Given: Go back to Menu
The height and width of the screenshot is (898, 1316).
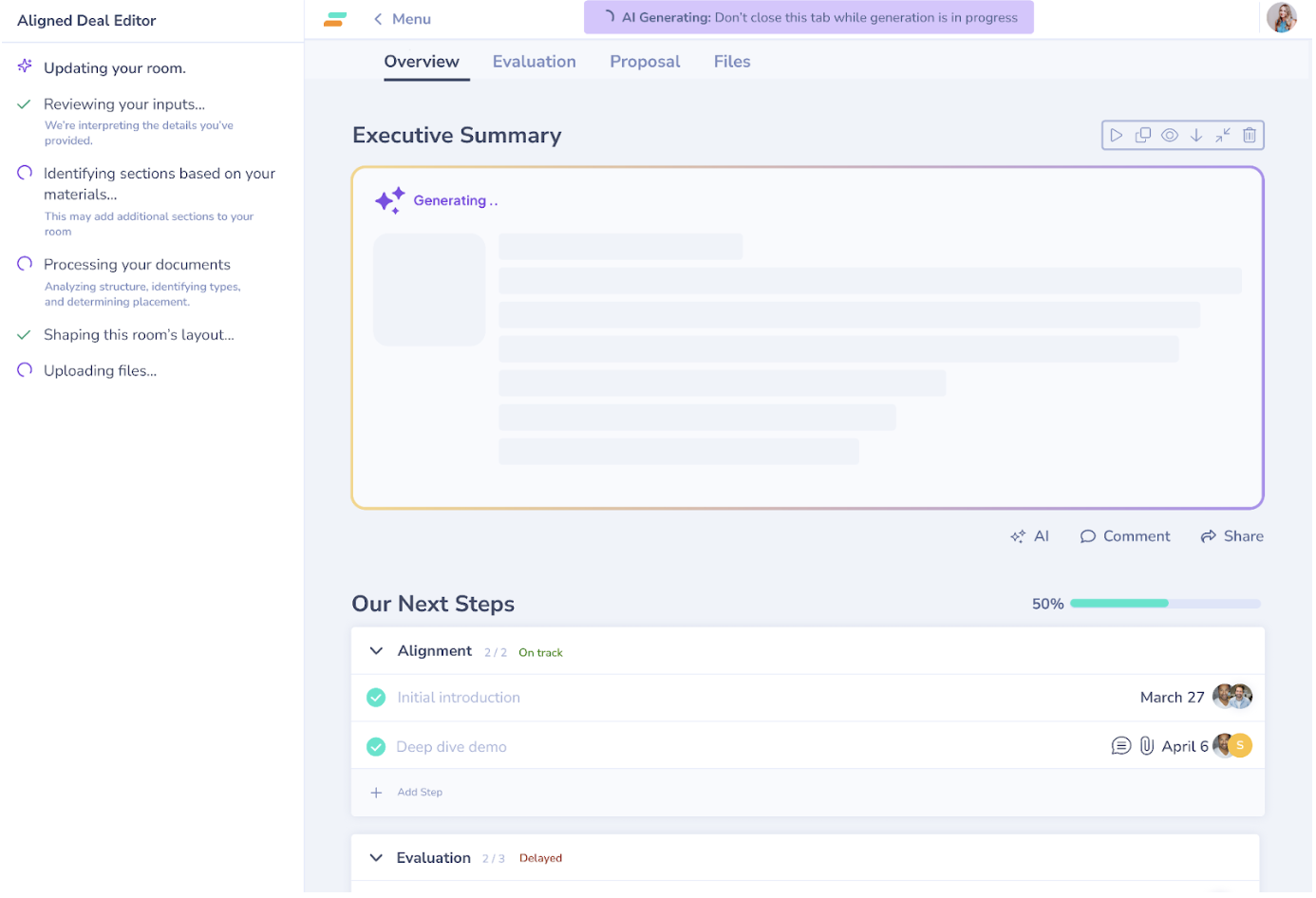Looking at the screenshot, I should 403,19.
